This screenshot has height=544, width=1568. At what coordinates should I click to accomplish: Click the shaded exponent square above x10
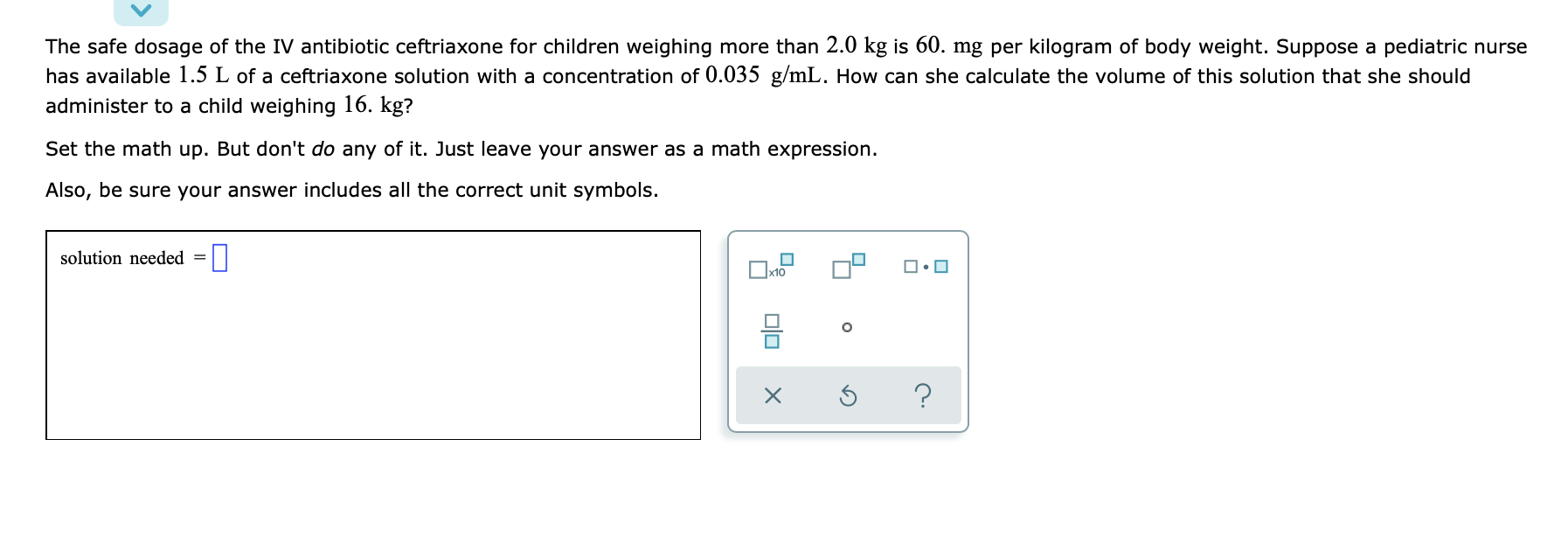[787, 259]
